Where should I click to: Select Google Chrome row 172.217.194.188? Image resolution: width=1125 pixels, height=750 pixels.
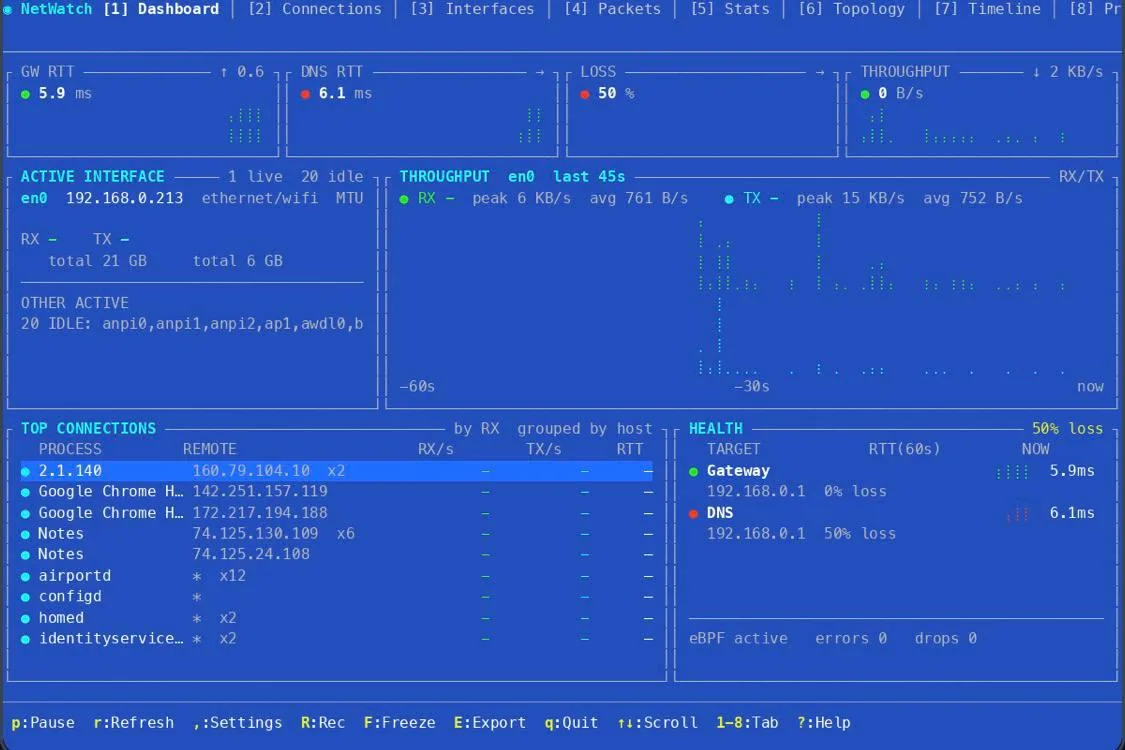pyautogui.click(x=336, y=513)
